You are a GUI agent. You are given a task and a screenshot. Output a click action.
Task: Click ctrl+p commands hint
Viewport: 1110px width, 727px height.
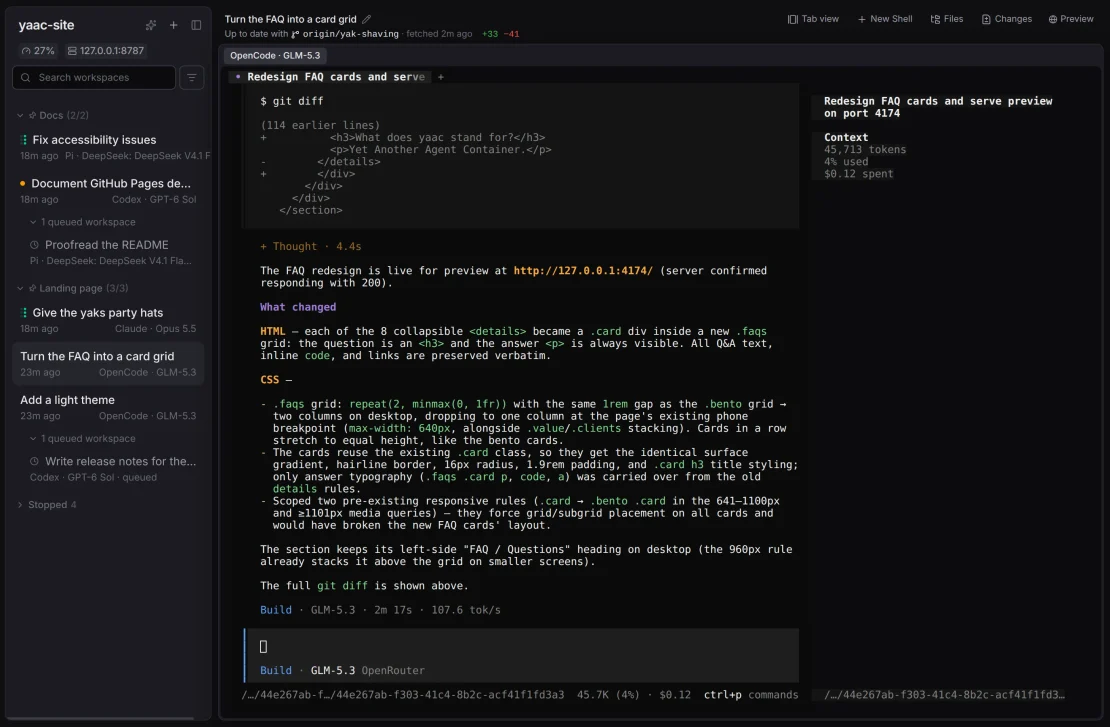[x=750, y=695]
